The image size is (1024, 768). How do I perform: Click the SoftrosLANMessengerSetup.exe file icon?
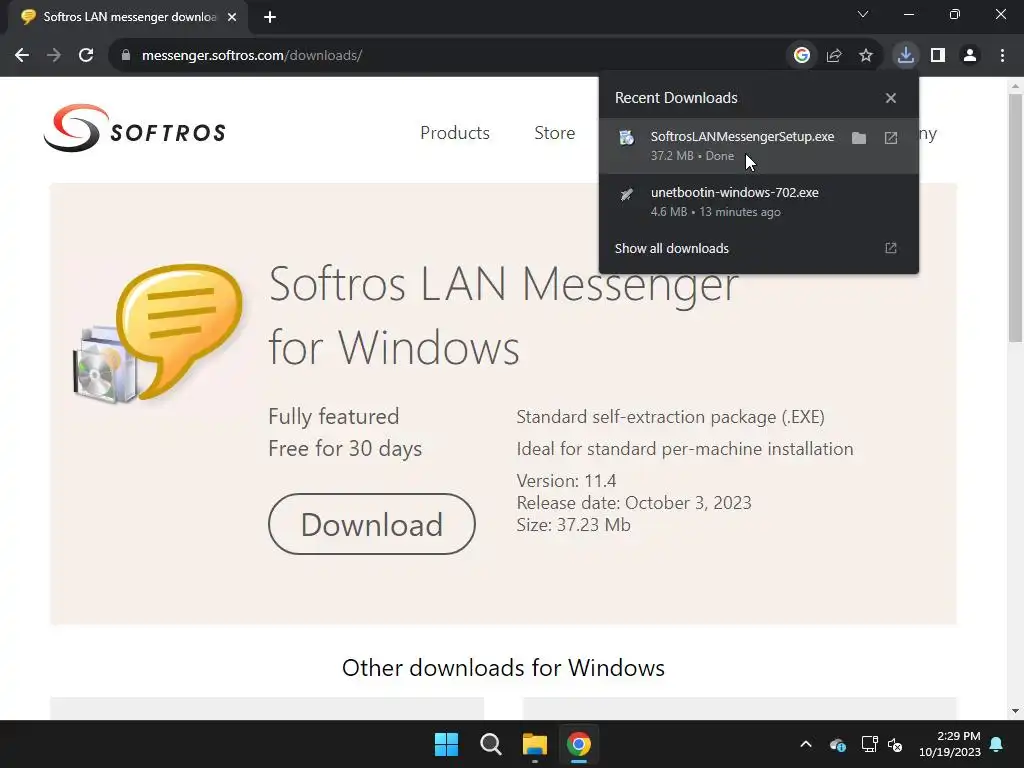pyautogui.click(x=626, y=137)
